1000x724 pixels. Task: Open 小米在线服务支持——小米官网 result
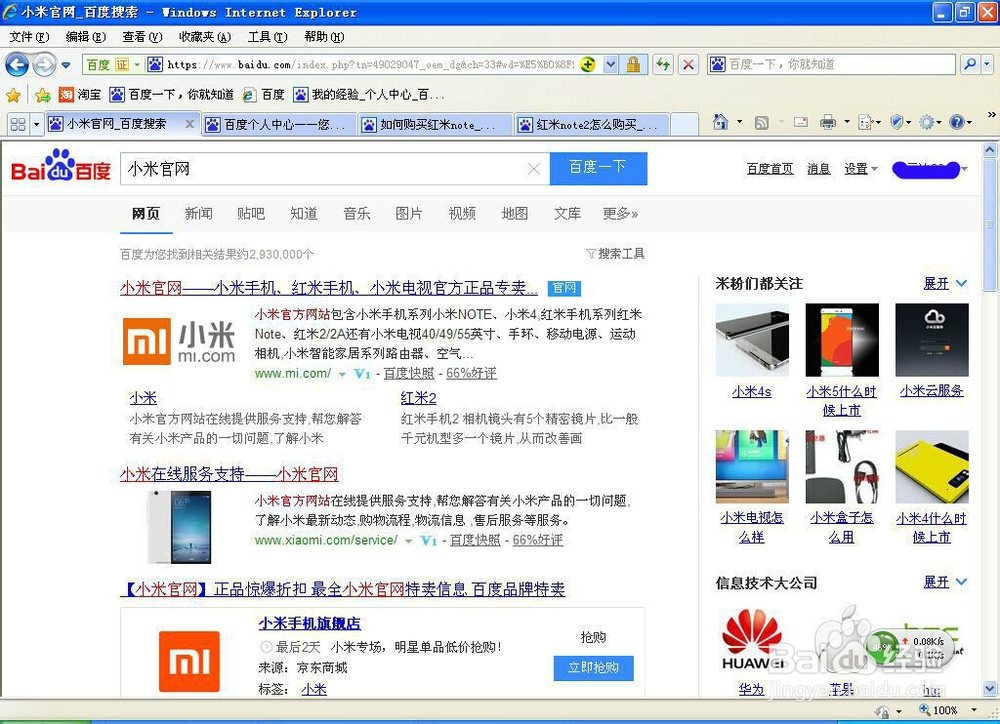[230, 475]
